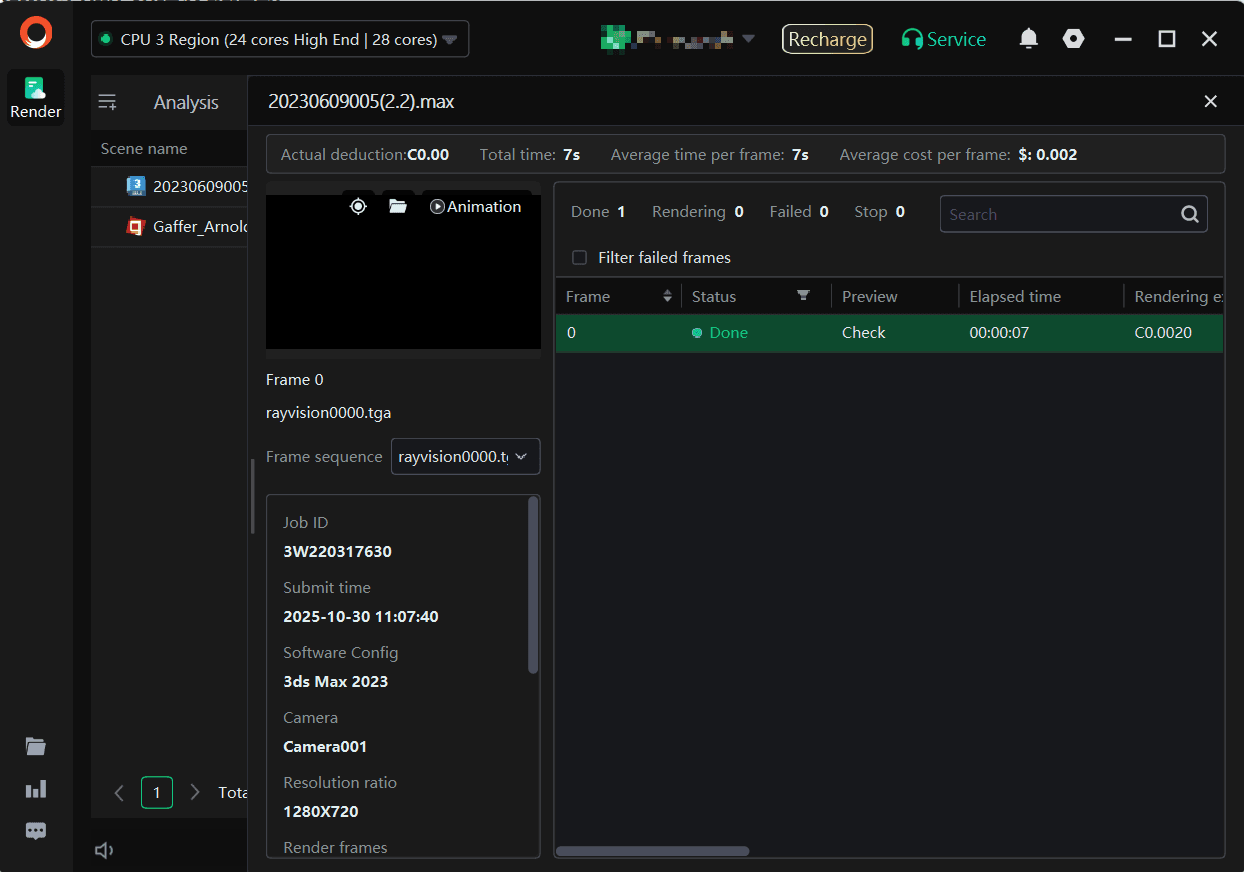Click into the frame Search field

[x=1058, y=214]
